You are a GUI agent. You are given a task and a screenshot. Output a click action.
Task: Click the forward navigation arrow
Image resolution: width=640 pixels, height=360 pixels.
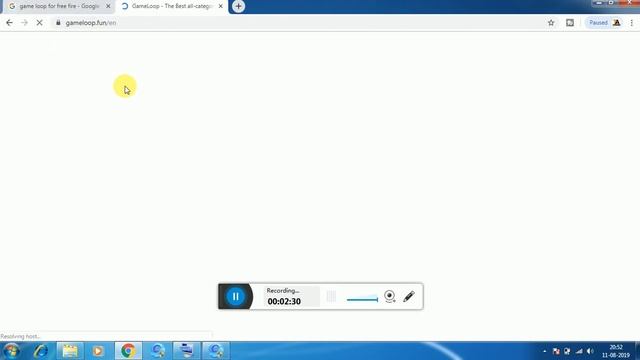tap(24, 23)
